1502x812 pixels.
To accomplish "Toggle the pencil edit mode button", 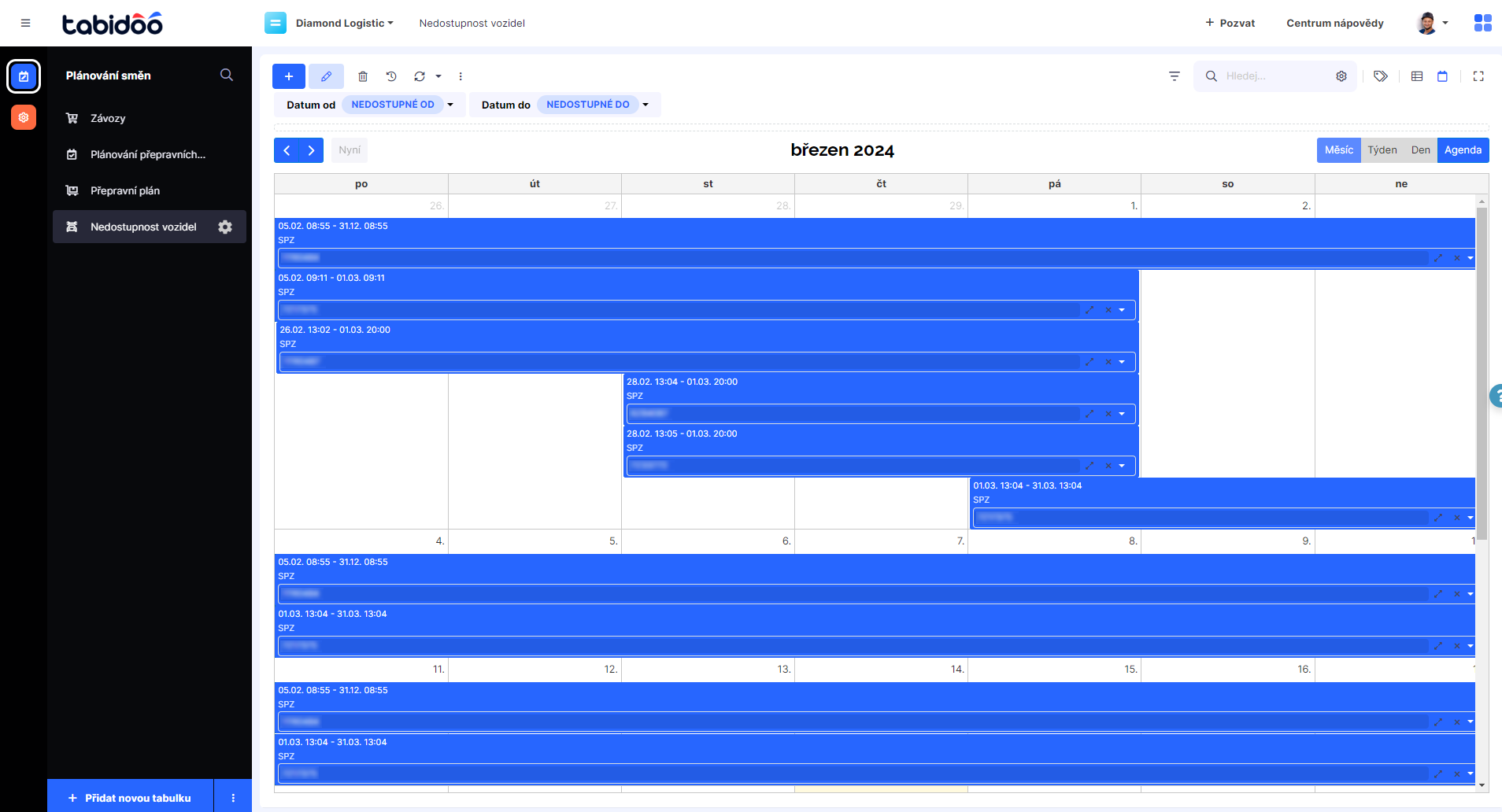I will click(x=326, y=76).
